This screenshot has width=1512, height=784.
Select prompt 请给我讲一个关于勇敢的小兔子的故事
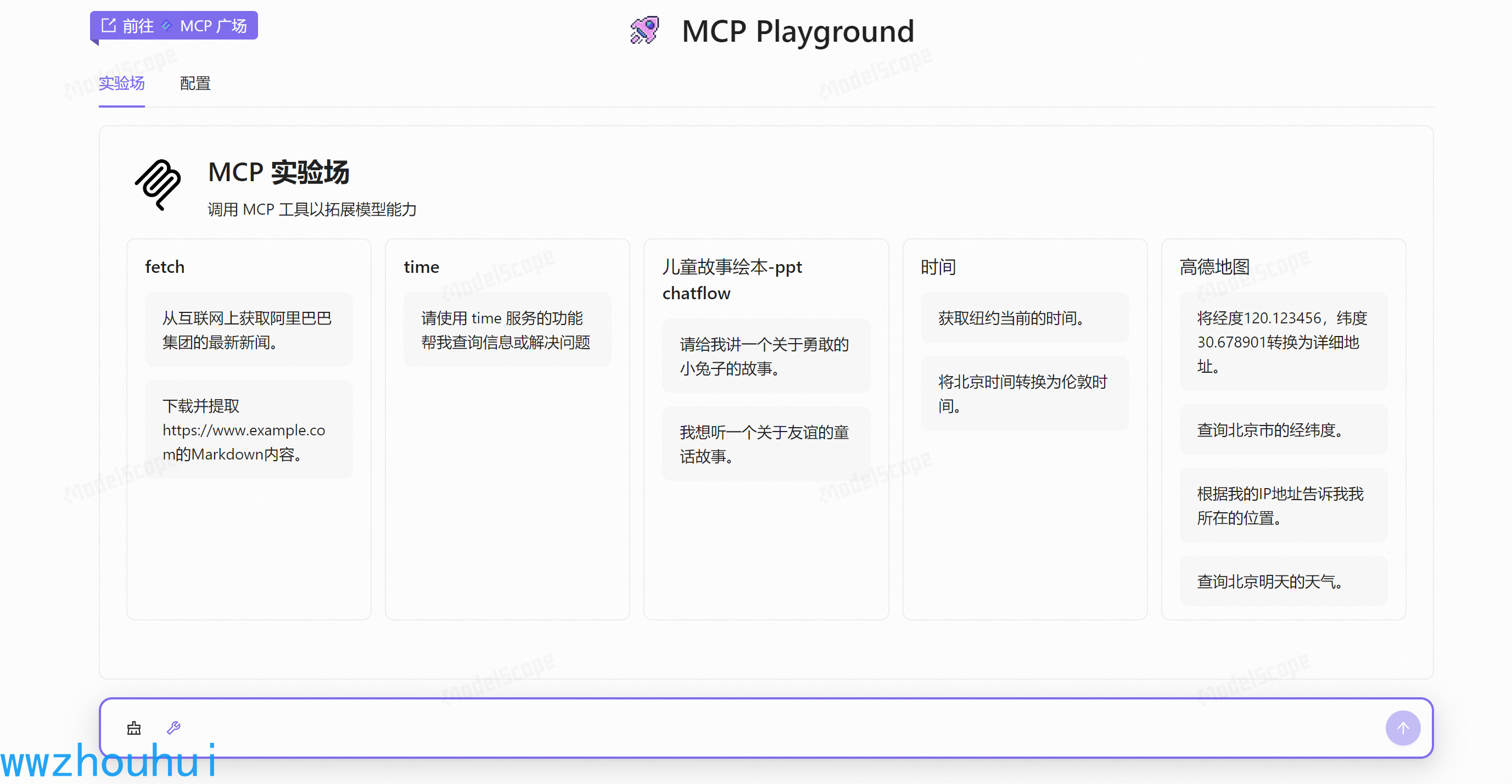[x=765, y=356]
